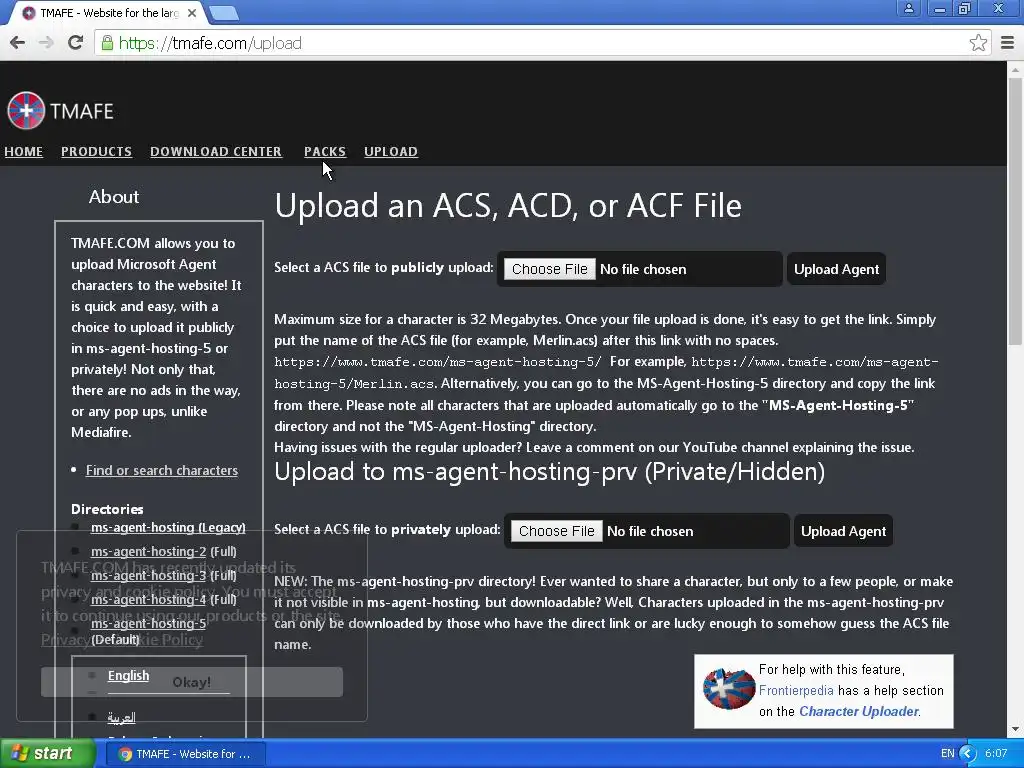Open the DOWNLOAD CENTER menu item
1024x768 pixels.
click(216, 152)
